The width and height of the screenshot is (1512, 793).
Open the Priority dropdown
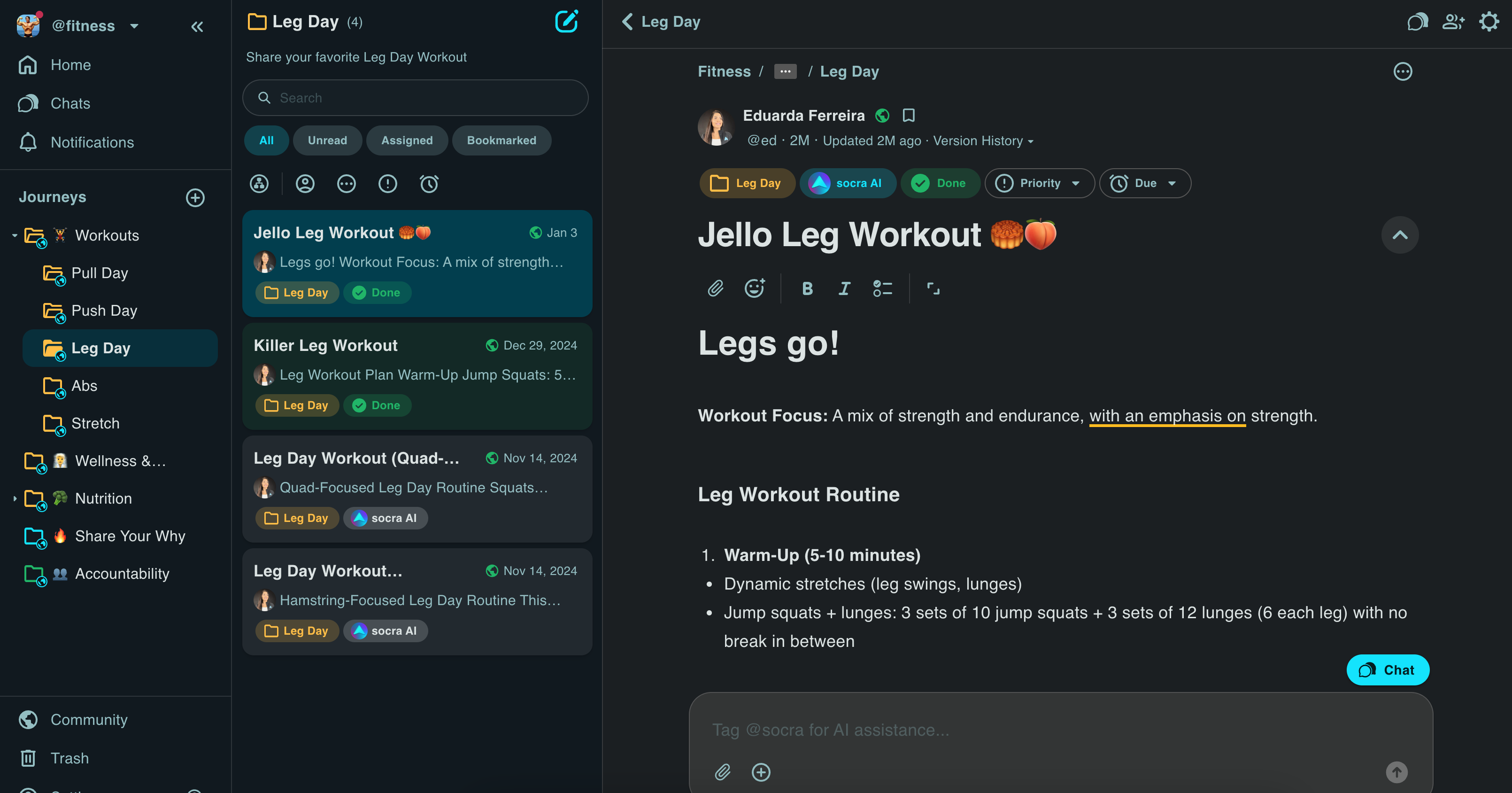click(x=1040, y=183)
